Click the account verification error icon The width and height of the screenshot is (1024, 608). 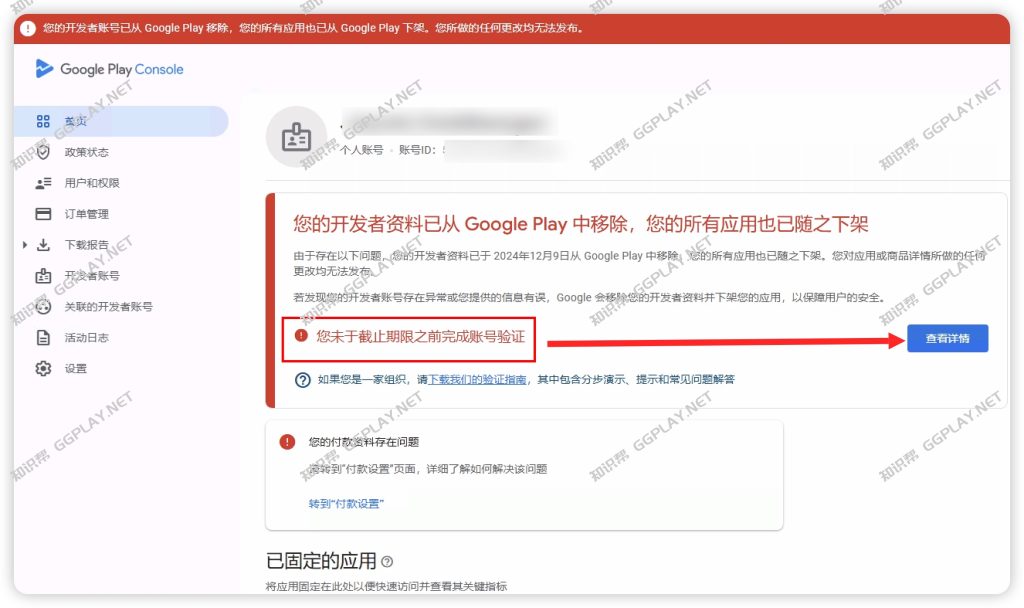pyautogui.click(x=301, y=336)
